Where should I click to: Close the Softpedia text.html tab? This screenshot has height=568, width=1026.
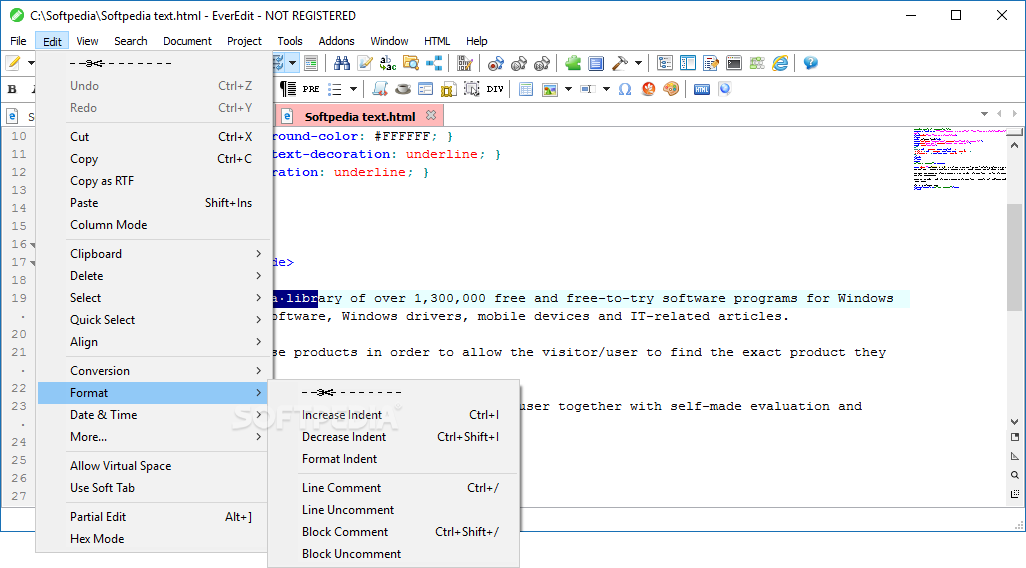(431, 115)
